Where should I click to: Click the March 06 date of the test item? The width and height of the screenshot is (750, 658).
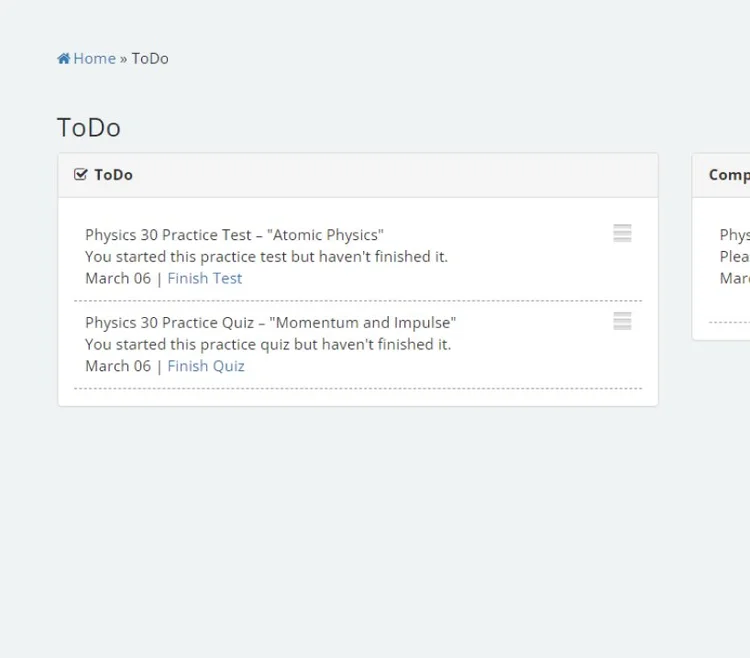point(117,278)
